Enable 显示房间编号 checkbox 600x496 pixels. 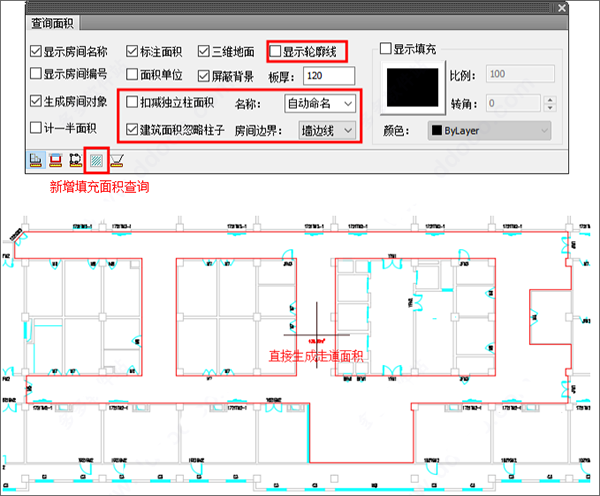(x=36, y=73)
